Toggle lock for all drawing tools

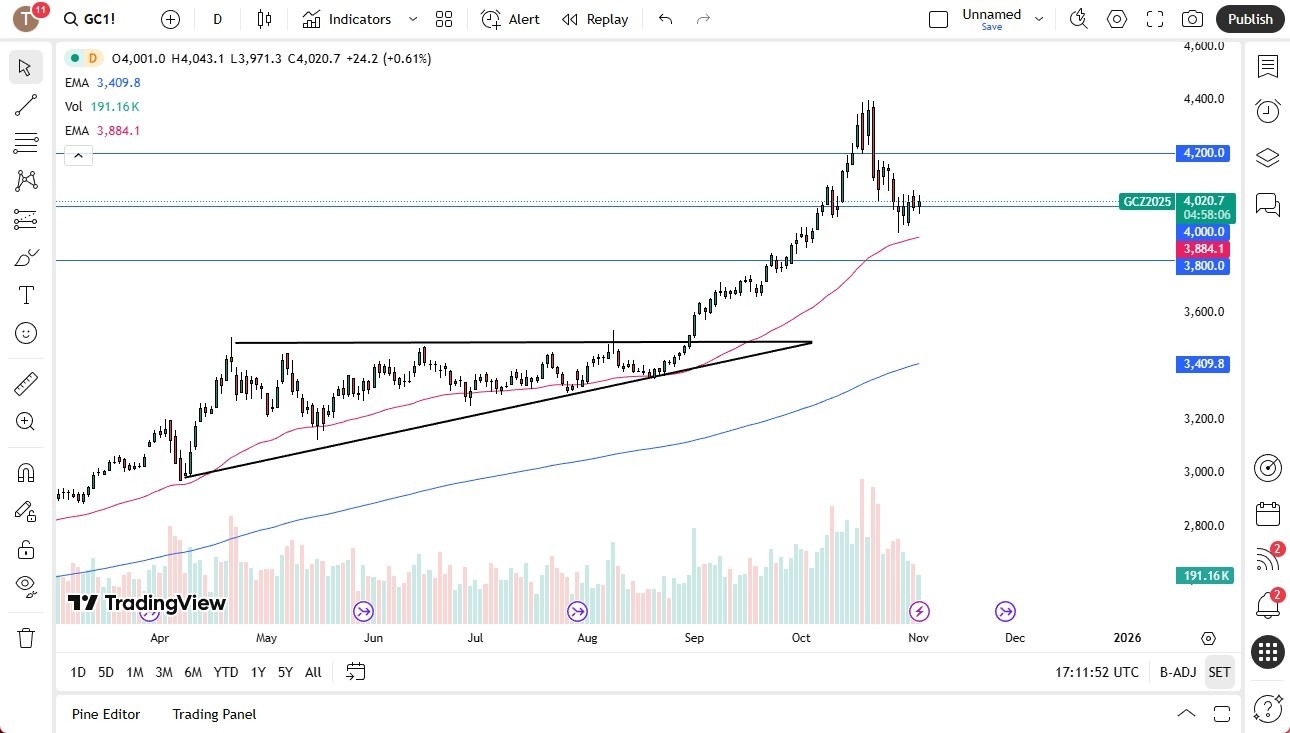[x=26, y=549]
